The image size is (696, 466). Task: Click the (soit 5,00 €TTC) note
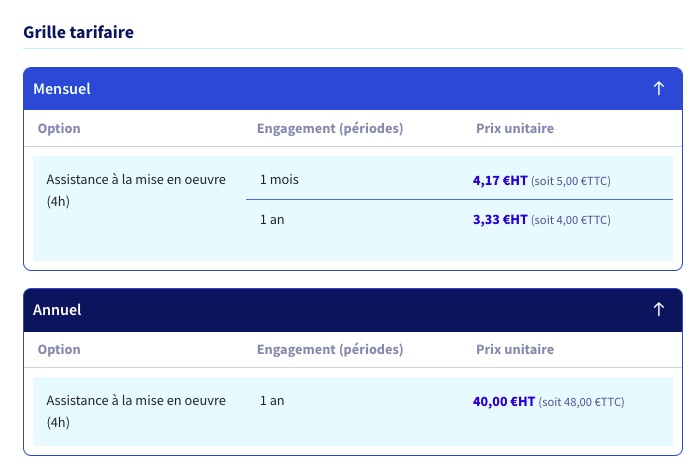tap(571, 181)
